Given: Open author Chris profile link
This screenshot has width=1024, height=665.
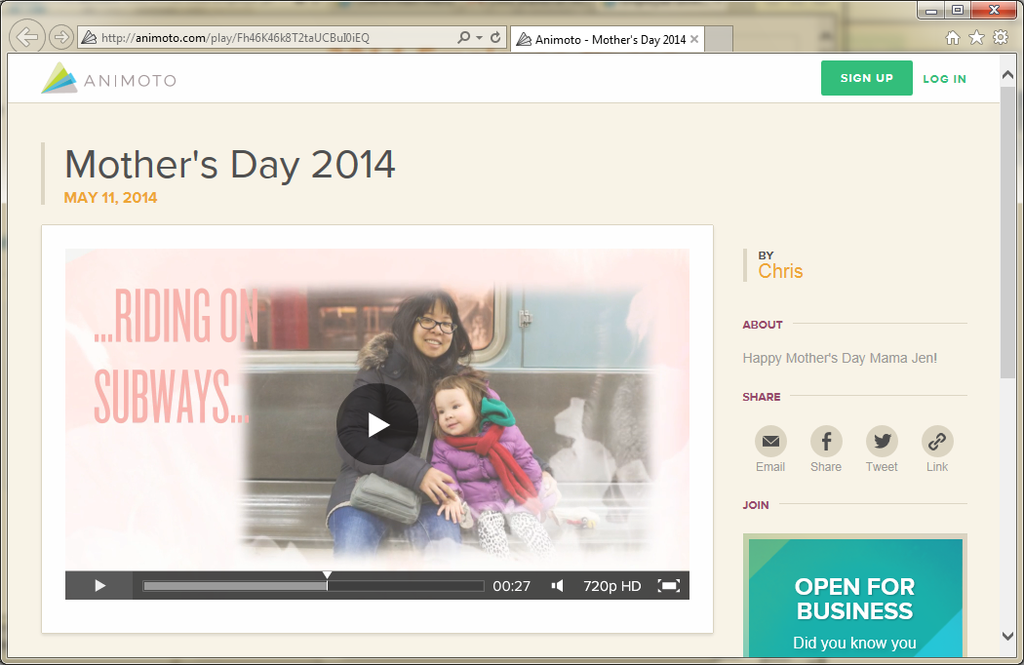Looking at the screenshot, I should click(x=780, y=271).
